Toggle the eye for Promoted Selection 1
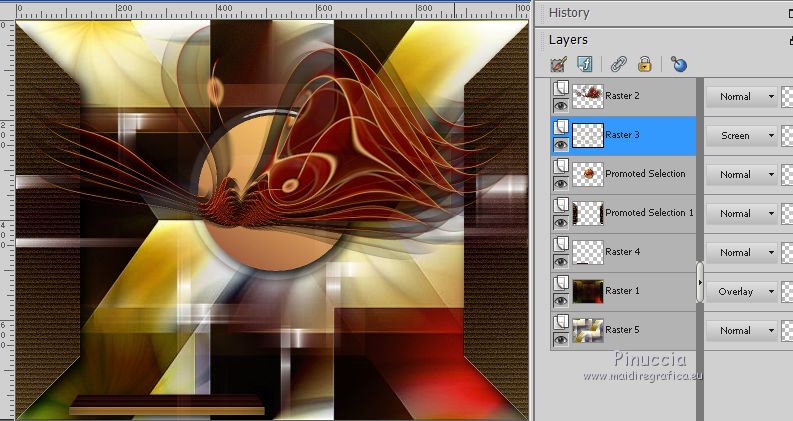 [560, 223]
